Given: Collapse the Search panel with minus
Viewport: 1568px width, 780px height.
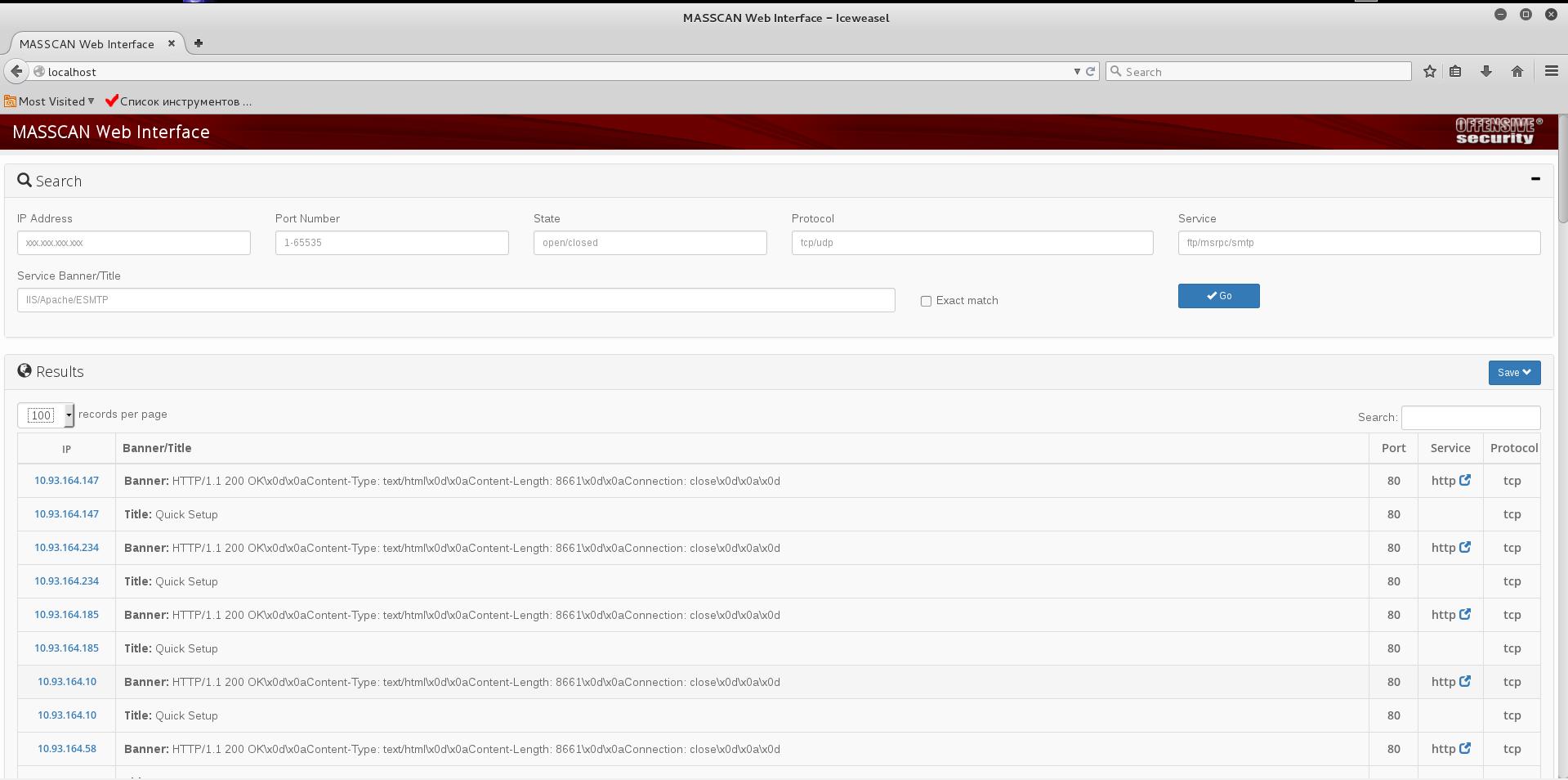Looking at the screenshot, I should click(x=1535, y=178).
